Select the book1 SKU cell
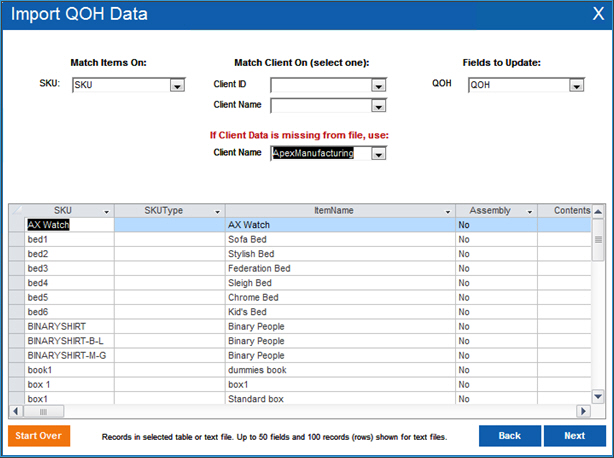 coord(69,370)
